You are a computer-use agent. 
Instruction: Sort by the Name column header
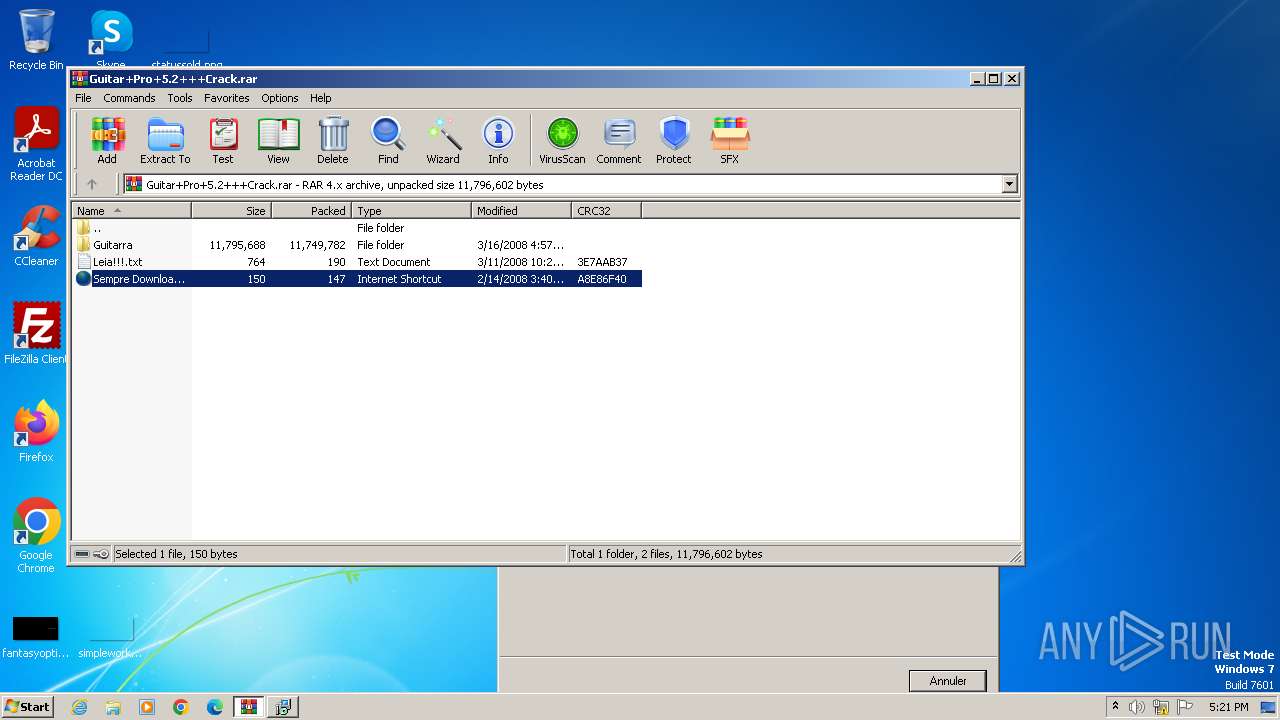131,211
